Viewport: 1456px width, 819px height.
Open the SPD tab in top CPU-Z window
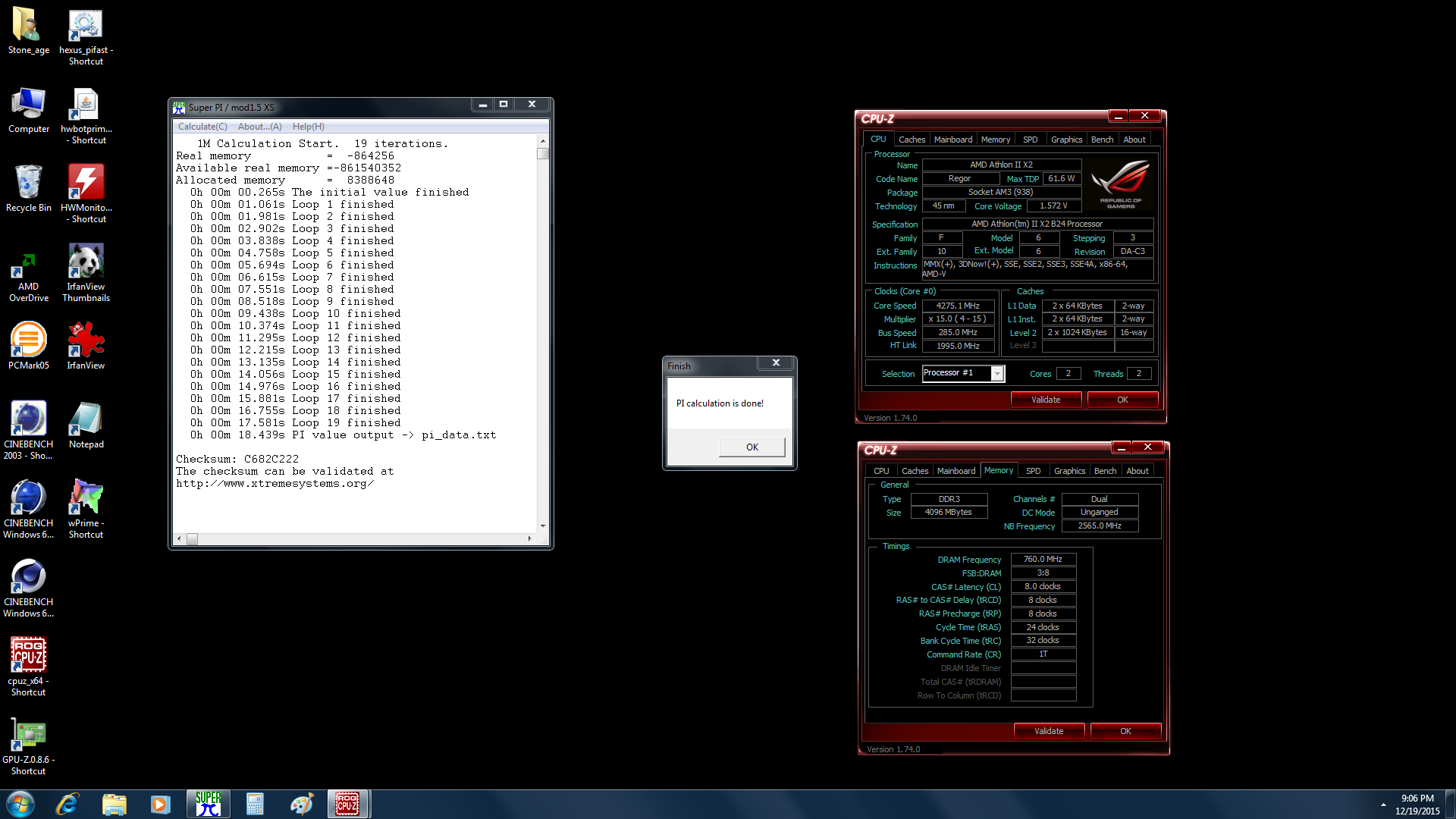point(1030,140)
